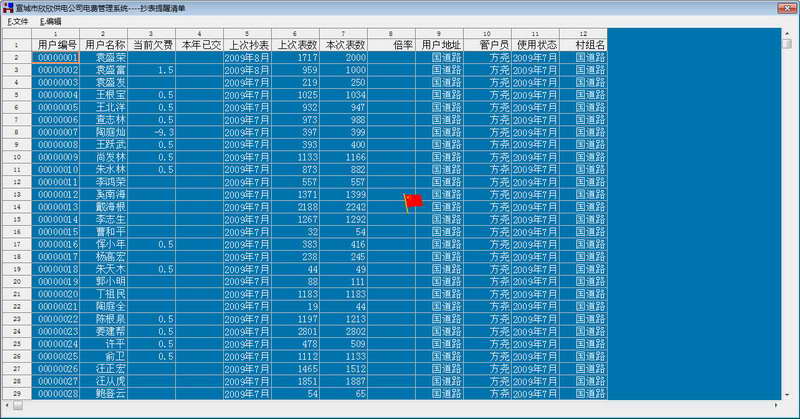800x419 pixels.
Task: Select cell with user ID 00000020
Action: [x=56, y=294]
